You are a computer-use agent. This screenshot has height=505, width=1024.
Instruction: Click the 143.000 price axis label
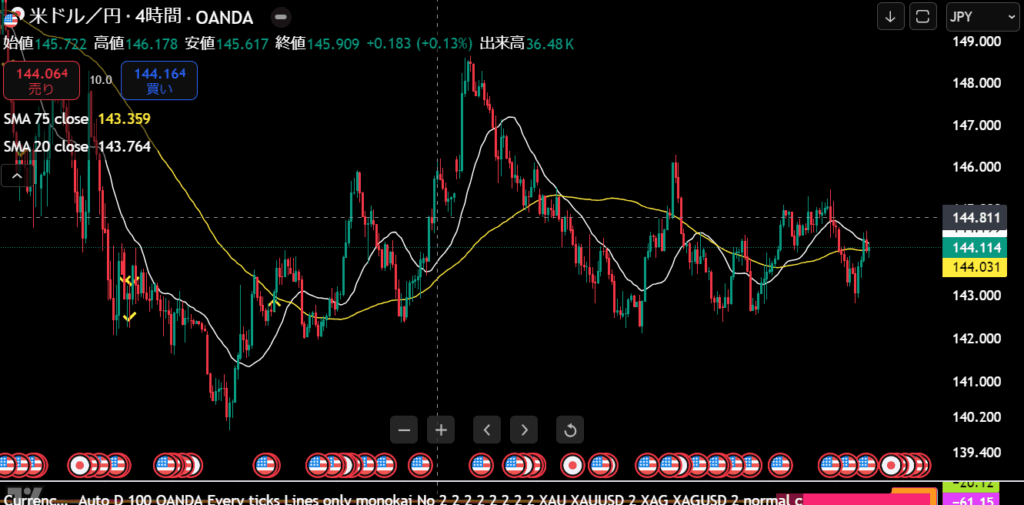(x=978, y=295)
